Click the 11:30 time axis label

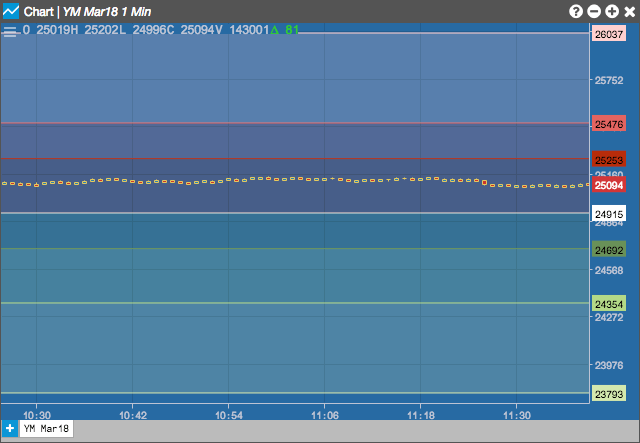[517, 415]
